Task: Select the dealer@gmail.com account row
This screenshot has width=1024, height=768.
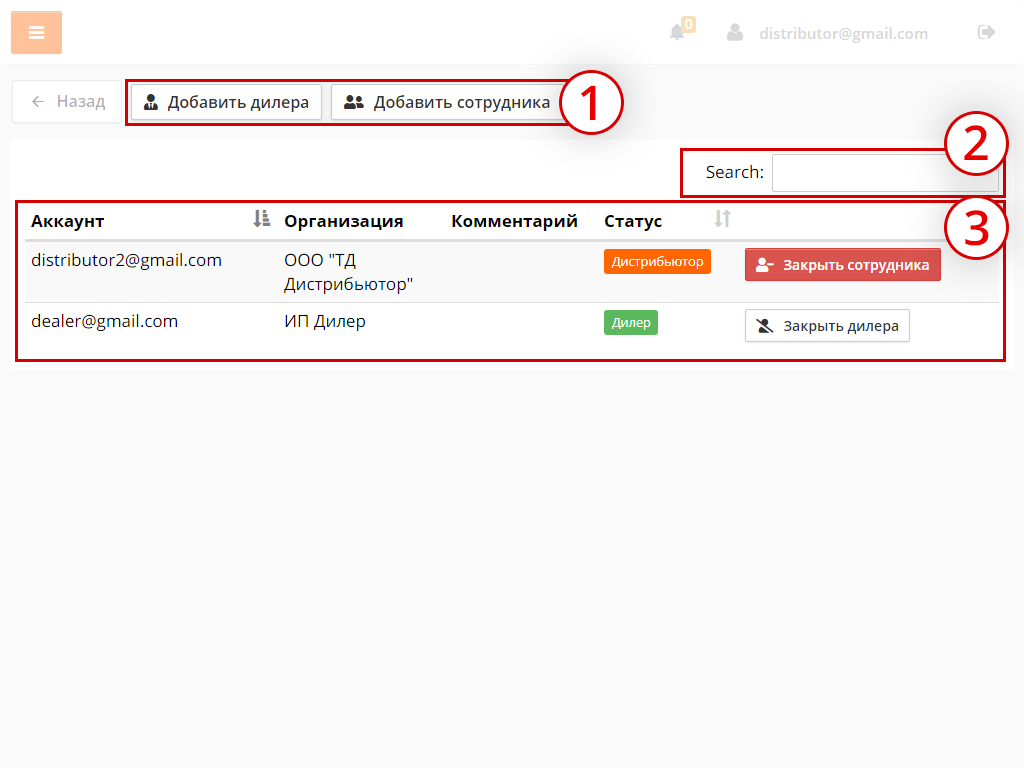Action: coord(104,321)
